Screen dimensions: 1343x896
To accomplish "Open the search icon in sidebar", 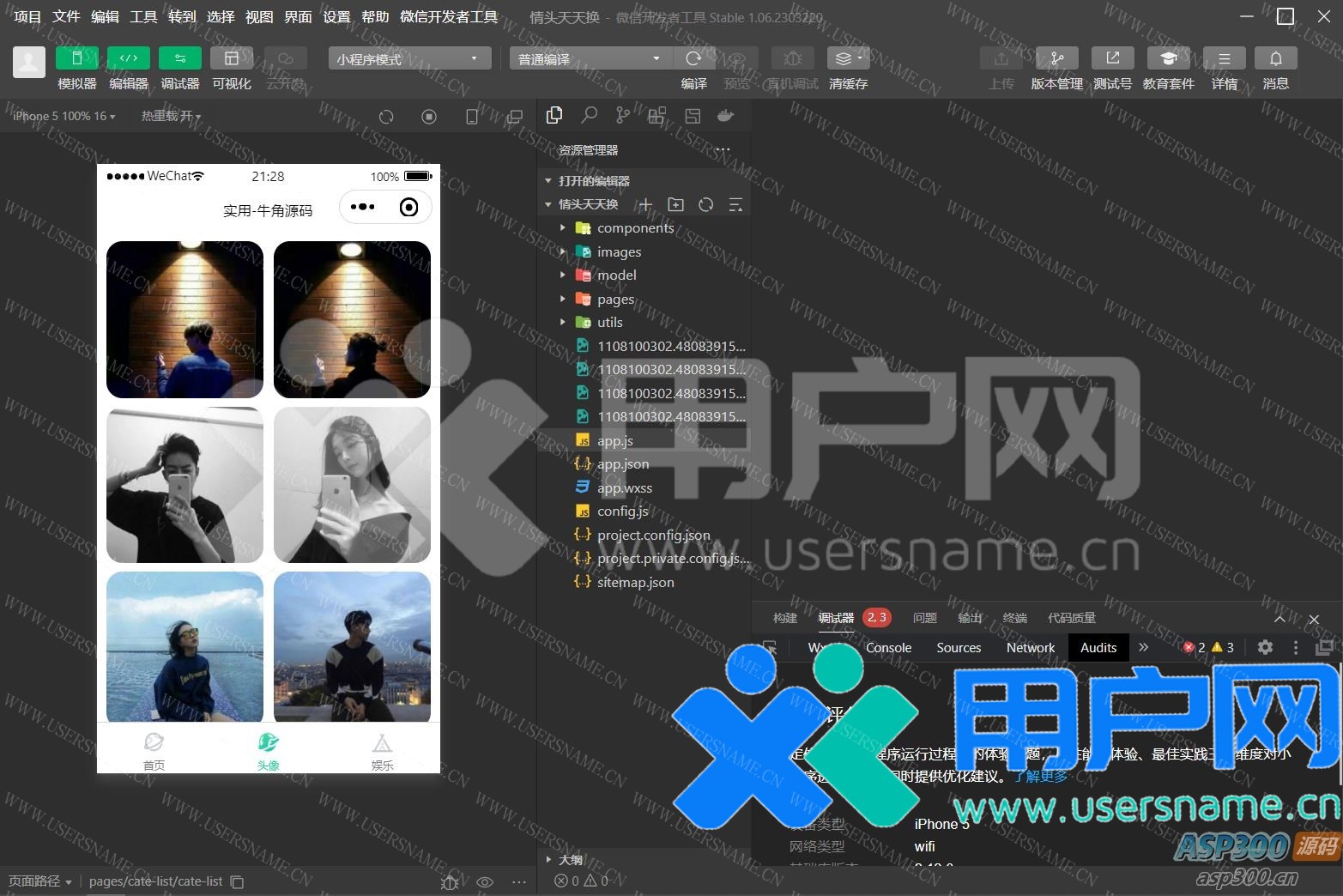I will (x=589, y=116).
